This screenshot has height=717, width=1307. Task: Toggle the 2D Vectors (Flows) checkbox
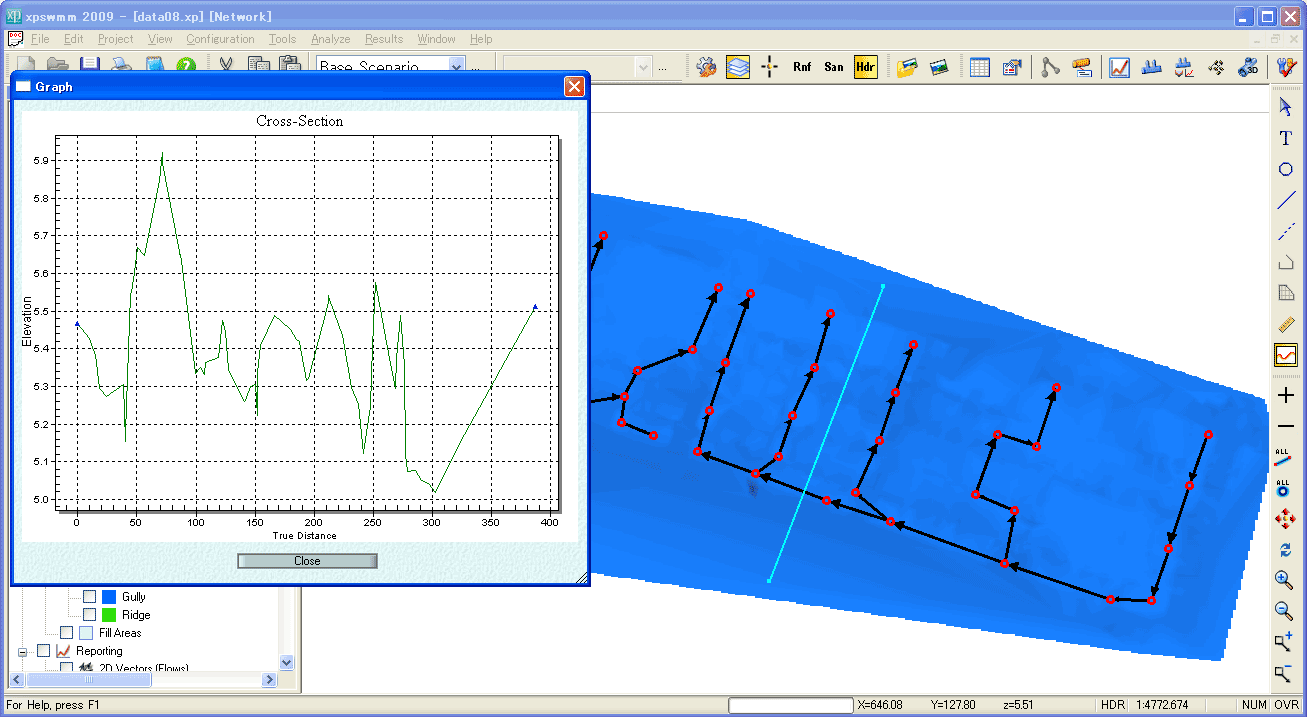tap(66, 667)
